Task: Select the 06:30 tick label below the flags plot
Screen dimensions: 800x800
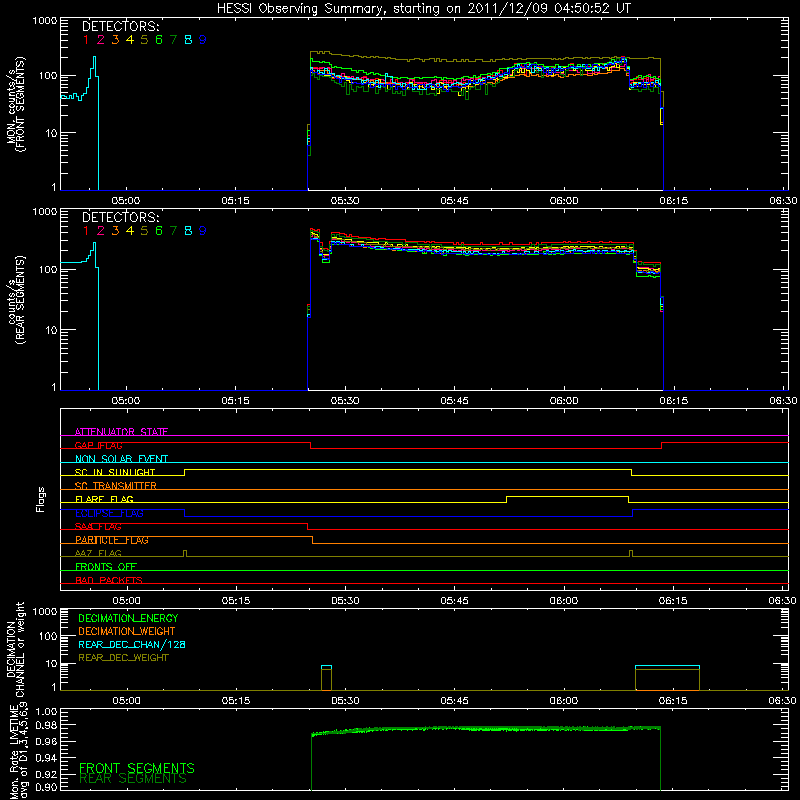Action: coord(783,601)
